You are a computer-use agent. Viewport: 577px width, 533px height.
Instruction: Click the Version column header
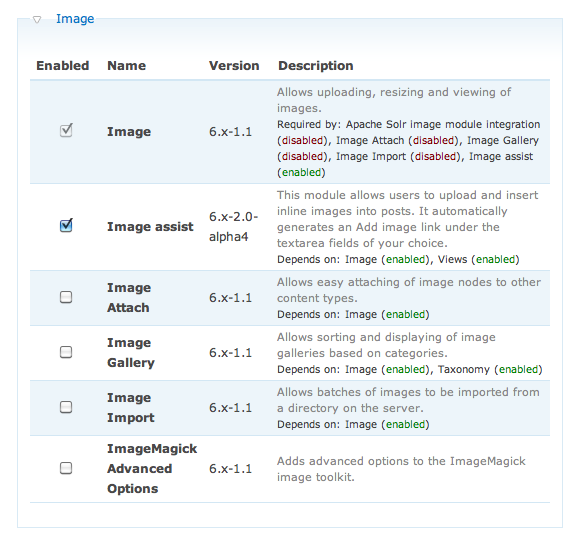[x=234, y=66]
